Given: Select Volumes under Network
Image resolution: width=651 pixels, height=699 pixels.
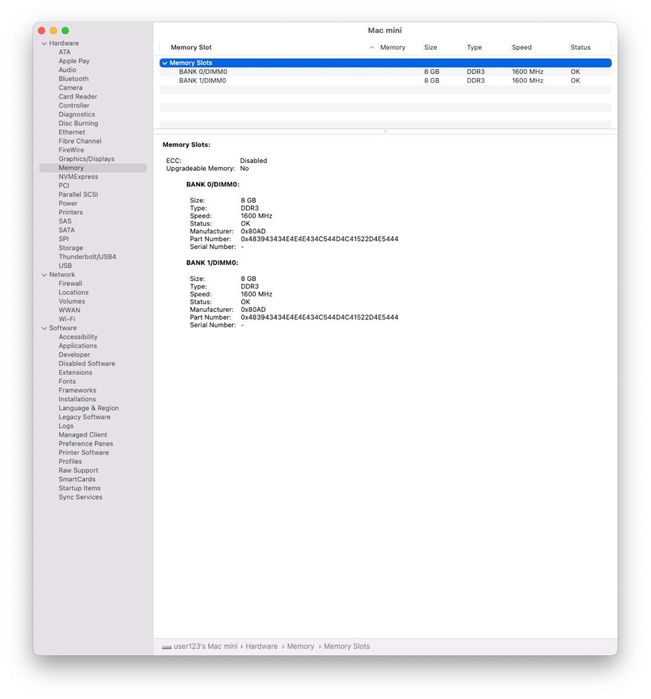Looking at the screenshot, I should point(71,302).
